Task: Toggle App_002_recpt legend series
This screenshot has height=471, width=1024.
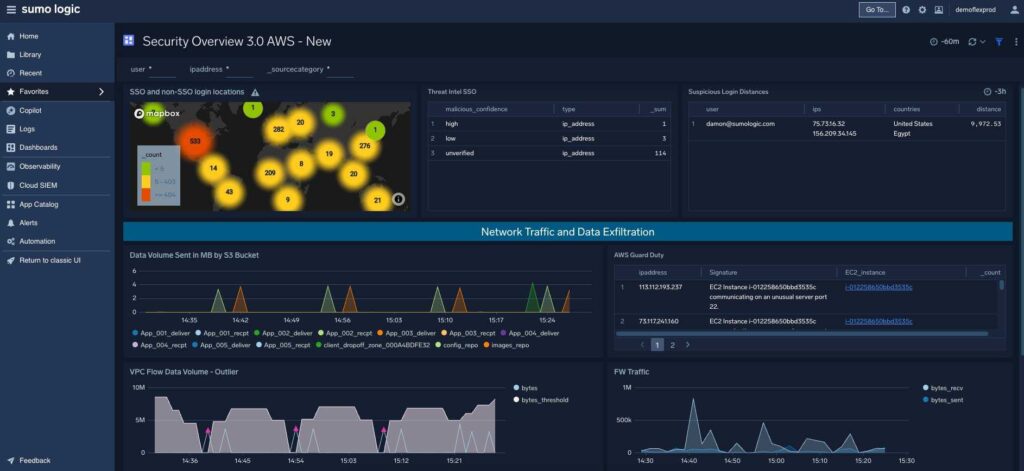Action: [x=344, y=333]
